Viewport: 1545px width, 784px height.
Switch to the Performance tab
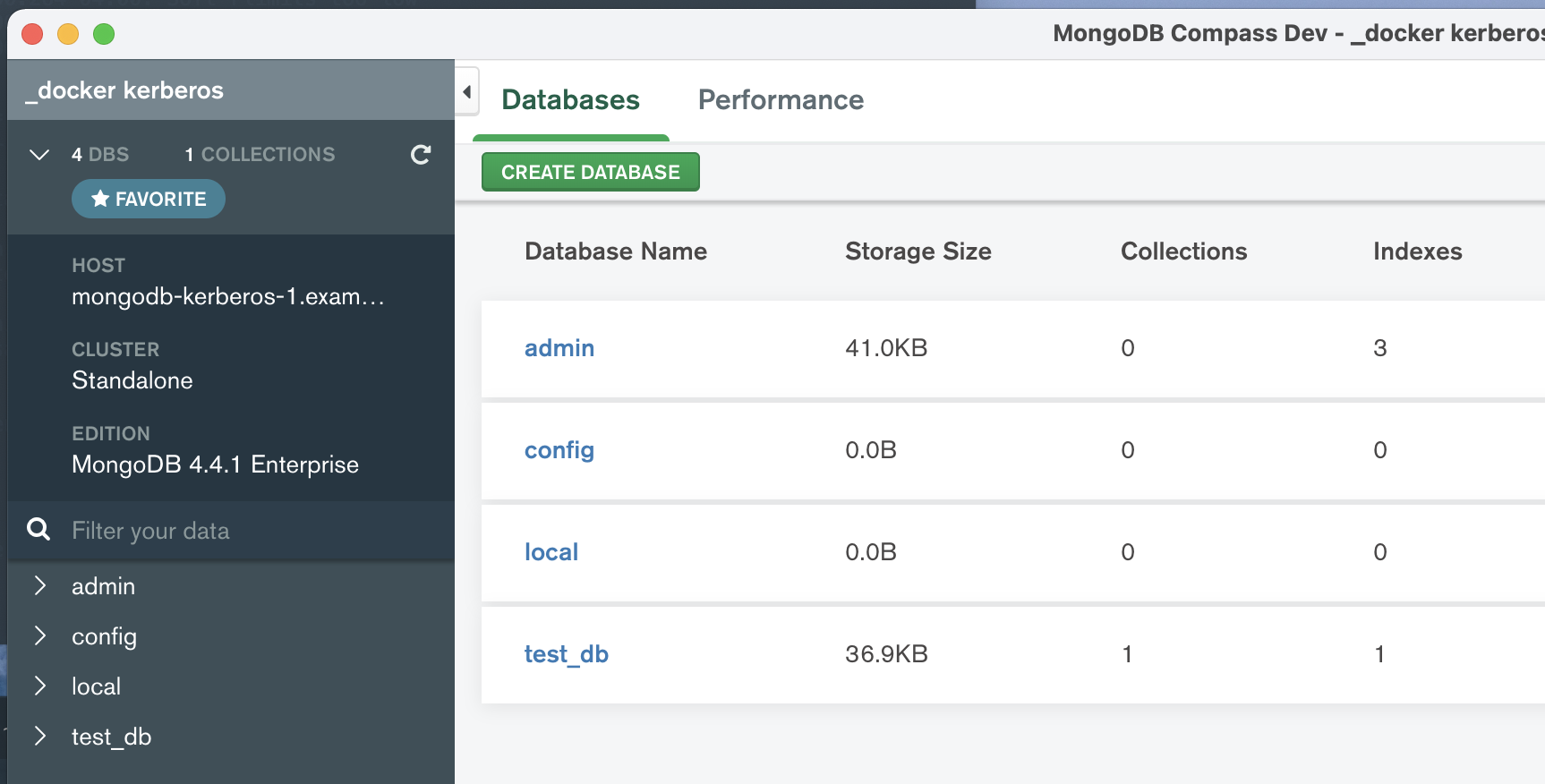click(781, 100)
